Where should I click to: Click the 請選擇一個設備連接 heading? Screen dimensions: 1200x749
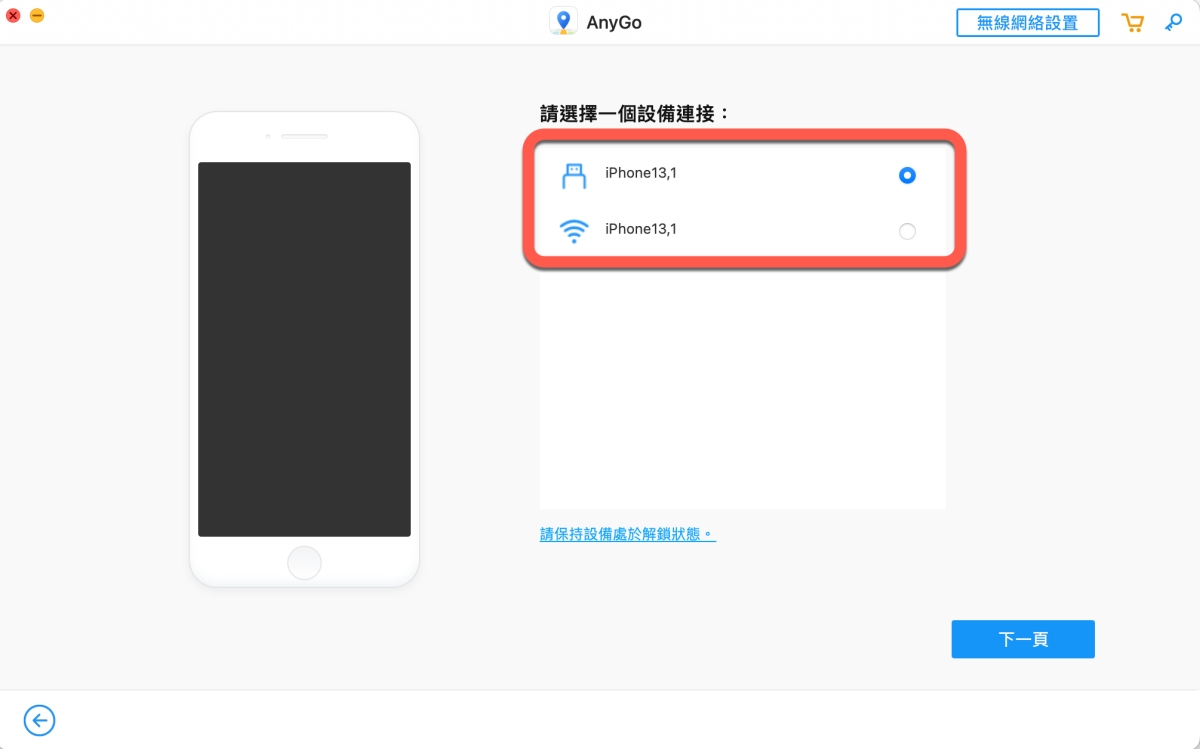point(636,114)
